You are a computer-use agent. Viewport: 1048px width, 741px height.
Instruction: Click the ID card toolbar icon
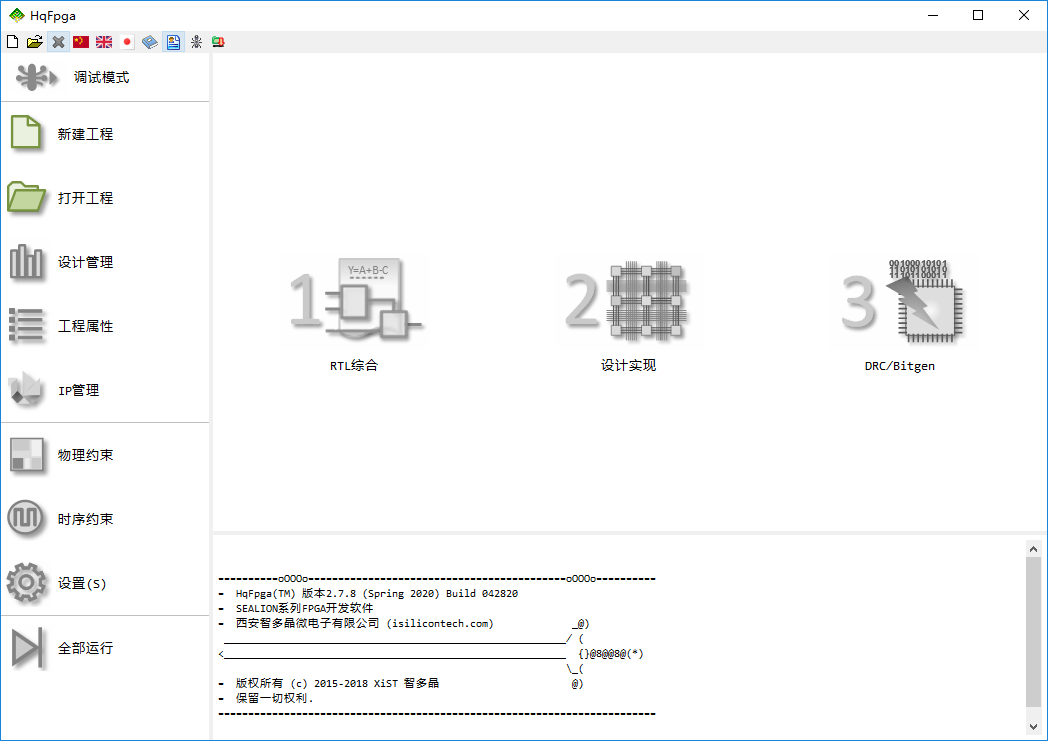tap(173, 42)
